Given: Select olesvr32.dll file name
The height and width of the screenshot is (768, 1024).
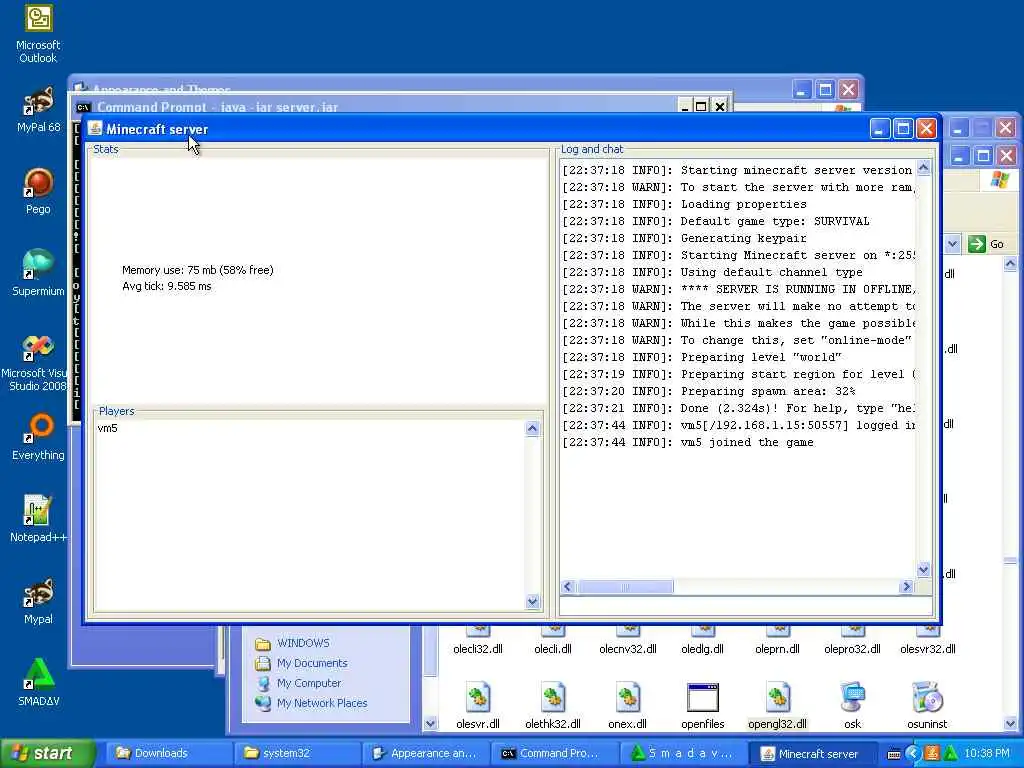Looking at the screenshot, I should point(927,649).
